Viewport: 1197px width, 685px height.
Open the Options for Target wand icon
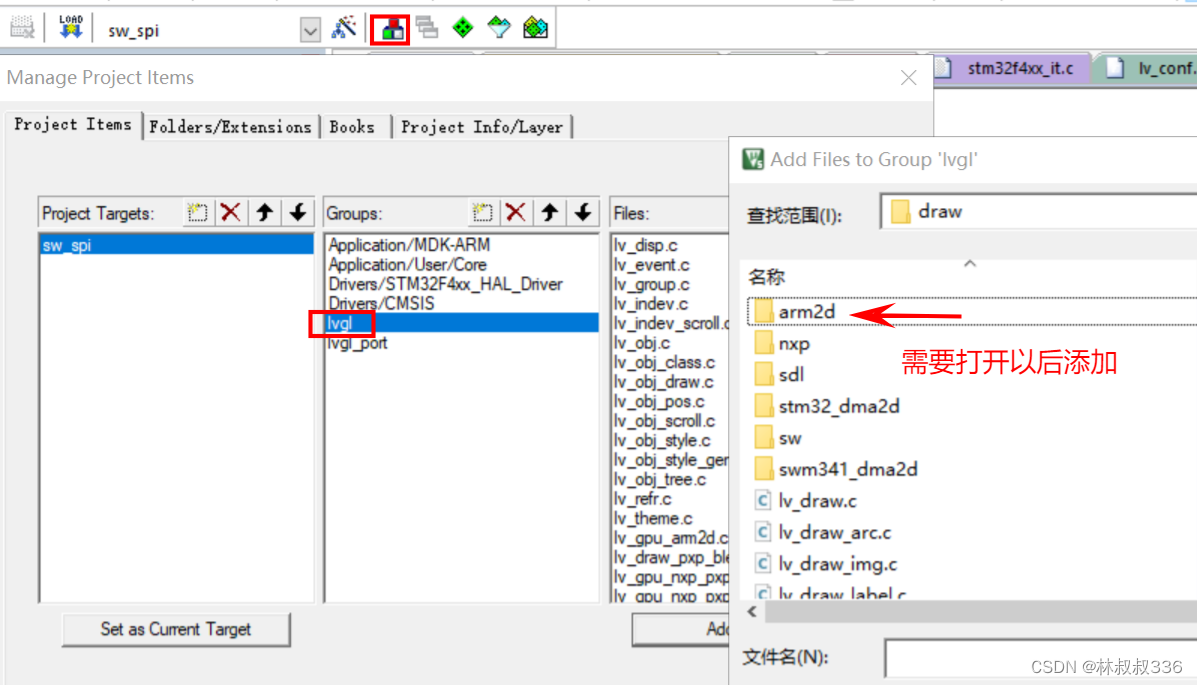[x=344, y=28]
